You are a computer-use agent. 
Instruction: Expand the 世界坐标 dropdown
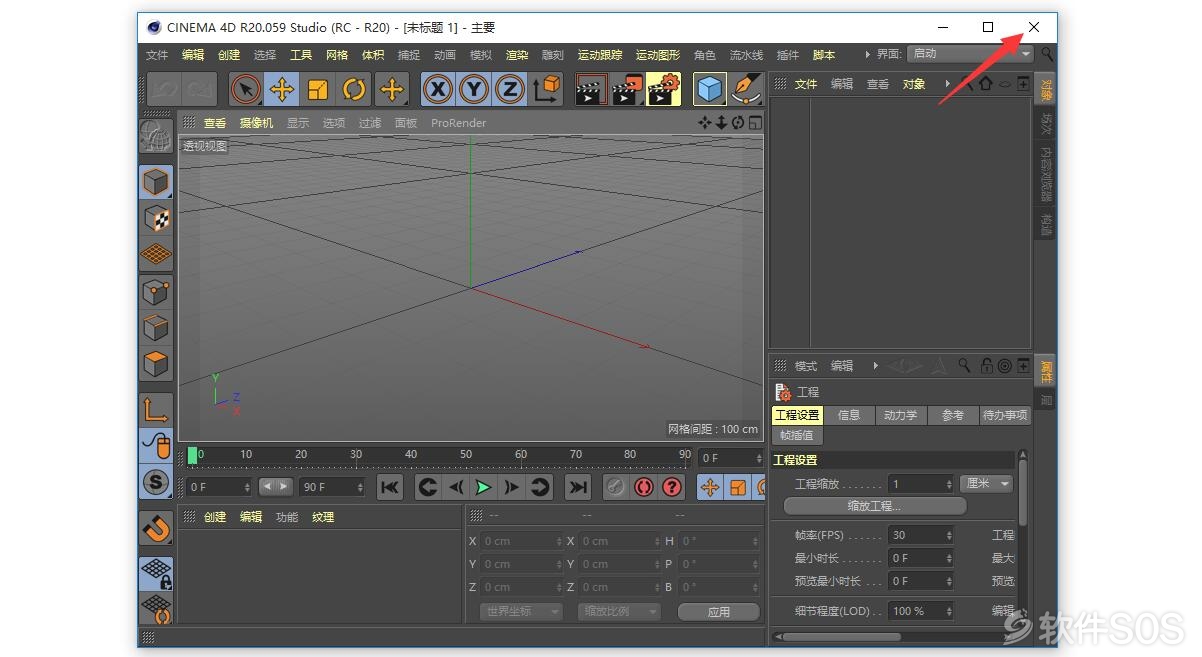coord(520,611)
